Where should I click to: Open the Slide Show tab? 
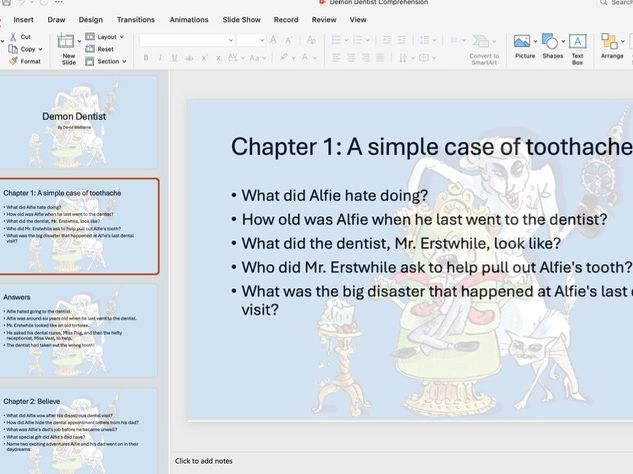(241, 20)
